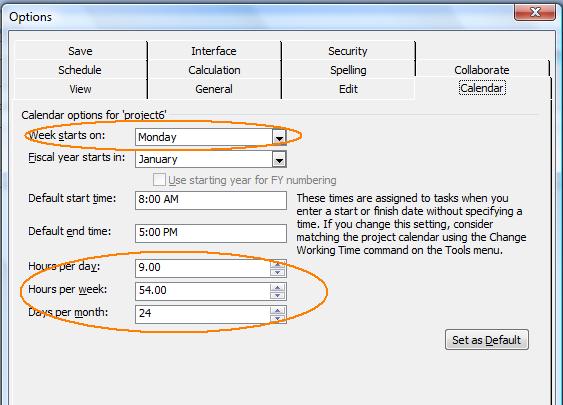This screenshot has width=563, height=405.
Task: Open the General tab
Action: click(214, 89)
